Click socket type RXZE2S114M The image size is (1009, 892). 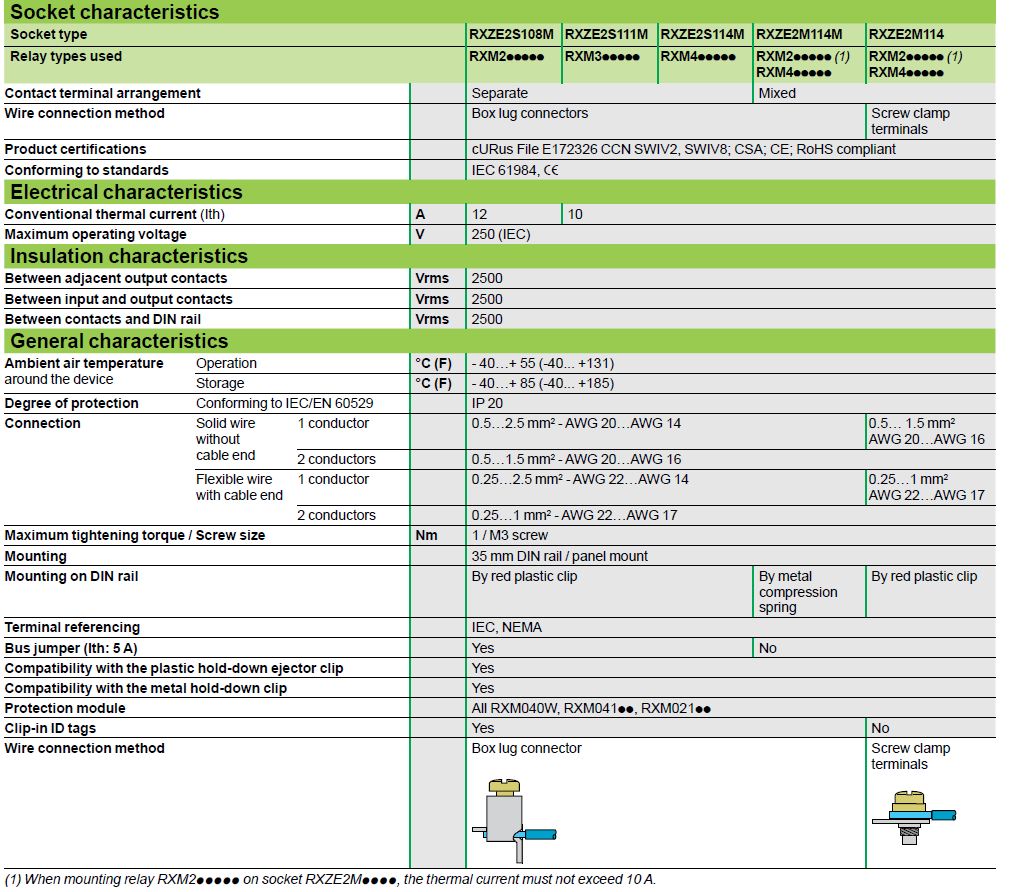click(x=702, y=34)
